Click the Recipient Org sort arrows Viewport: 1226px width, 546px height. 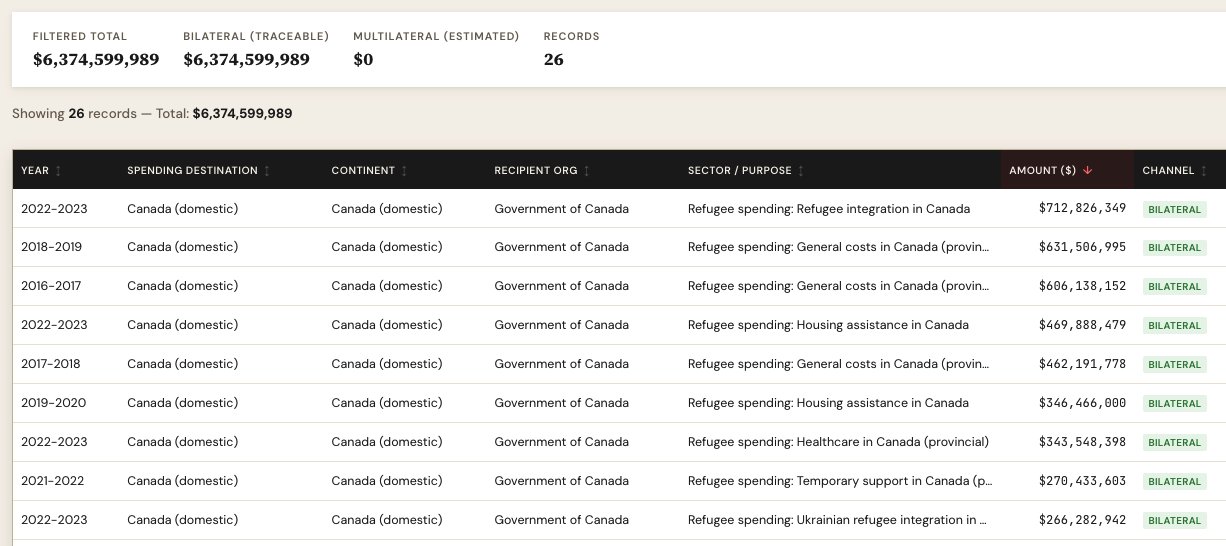(587, 171)
